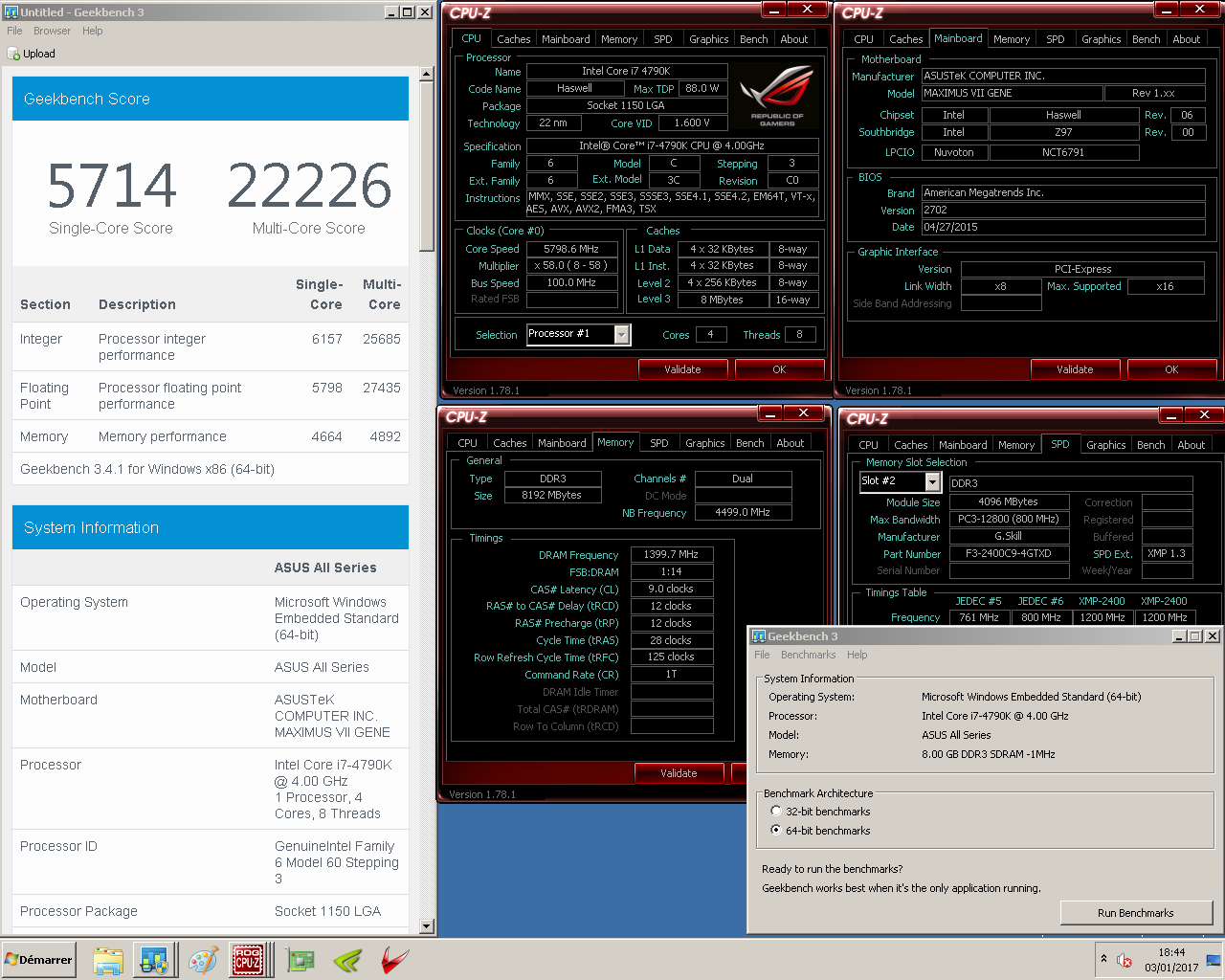Switch to Caches tab in CPU window
Screen dimensions: 1225x980
point(513,39)
